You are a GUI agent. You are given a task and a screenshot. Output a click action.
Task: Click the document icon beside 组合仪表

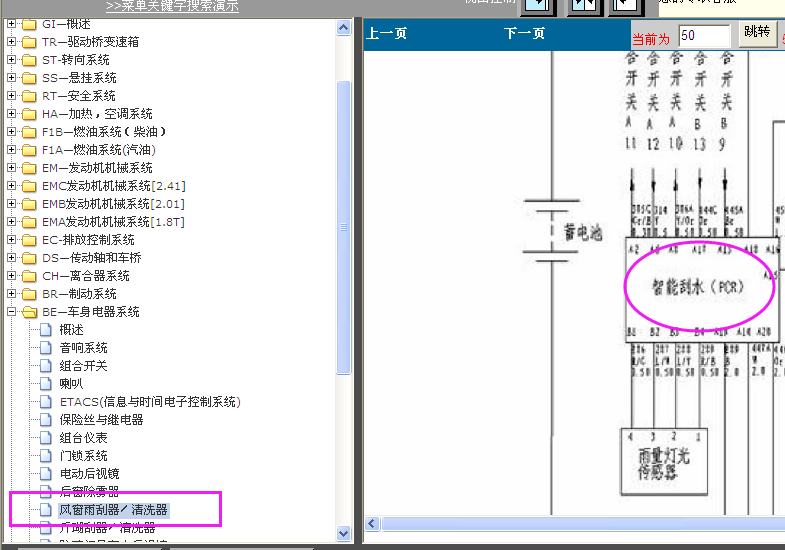[x=46, y=438]
